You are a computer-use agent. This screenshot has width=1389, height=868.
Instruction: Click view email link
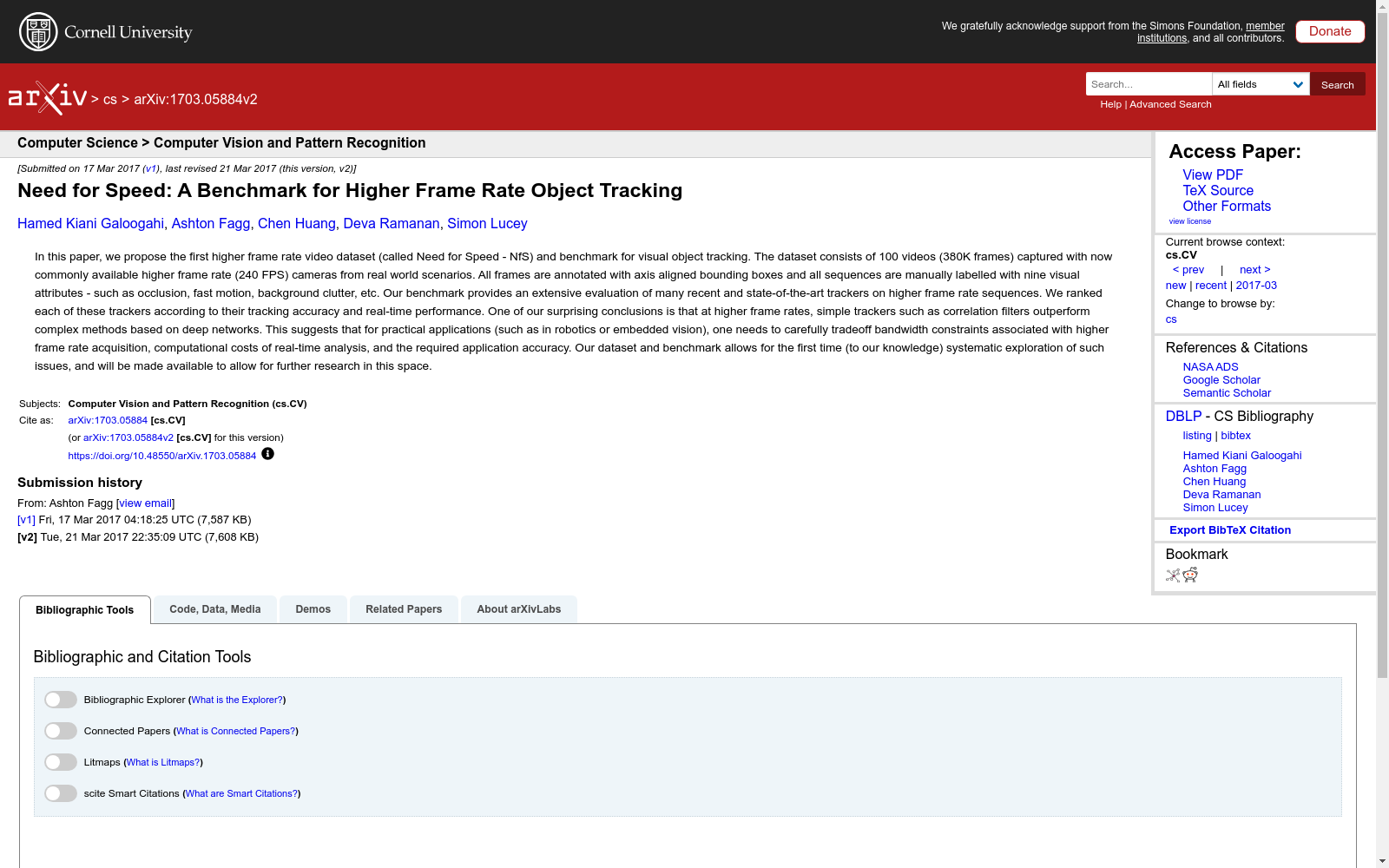click(x=145, y=503)
